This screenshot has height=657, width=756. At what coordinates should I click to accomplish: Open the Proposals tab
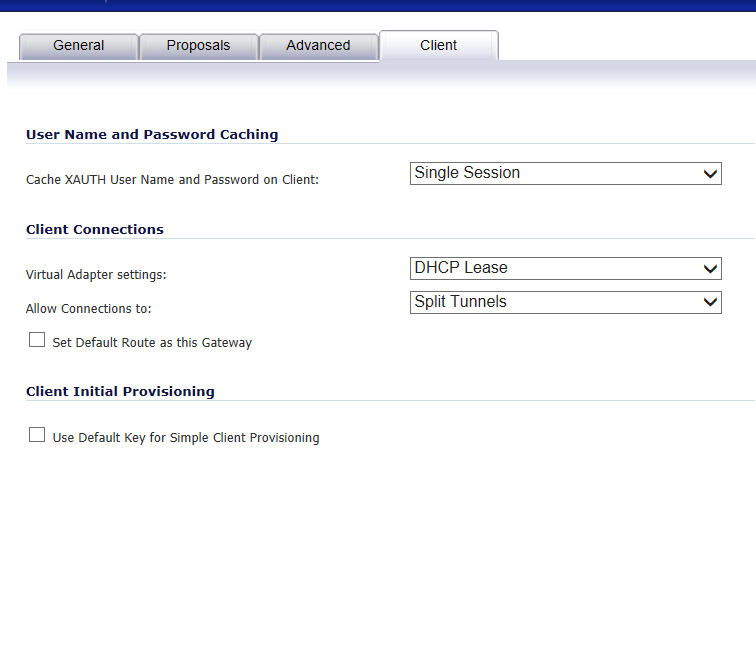(x=198, y=46)
